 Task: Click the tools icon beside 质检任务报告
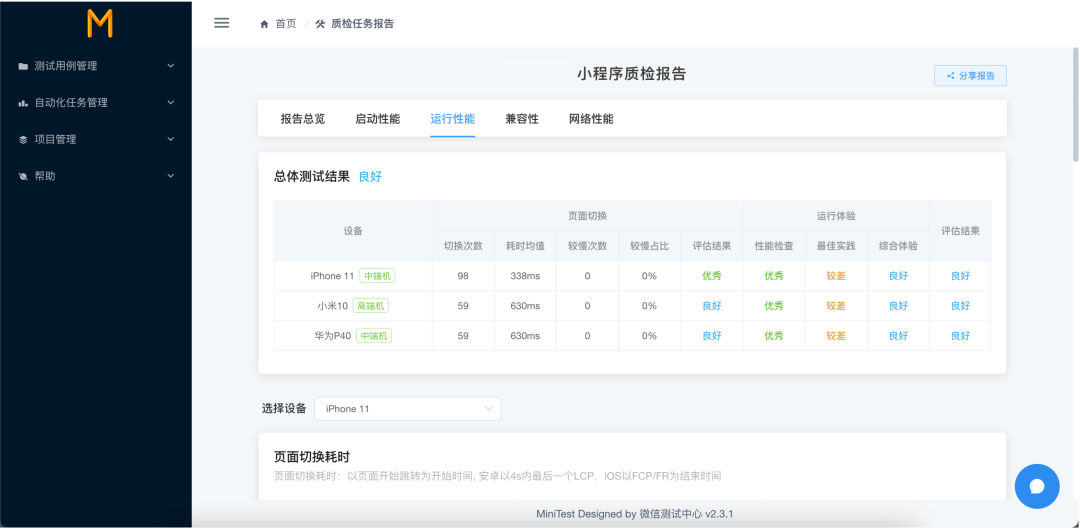[320, 24]
